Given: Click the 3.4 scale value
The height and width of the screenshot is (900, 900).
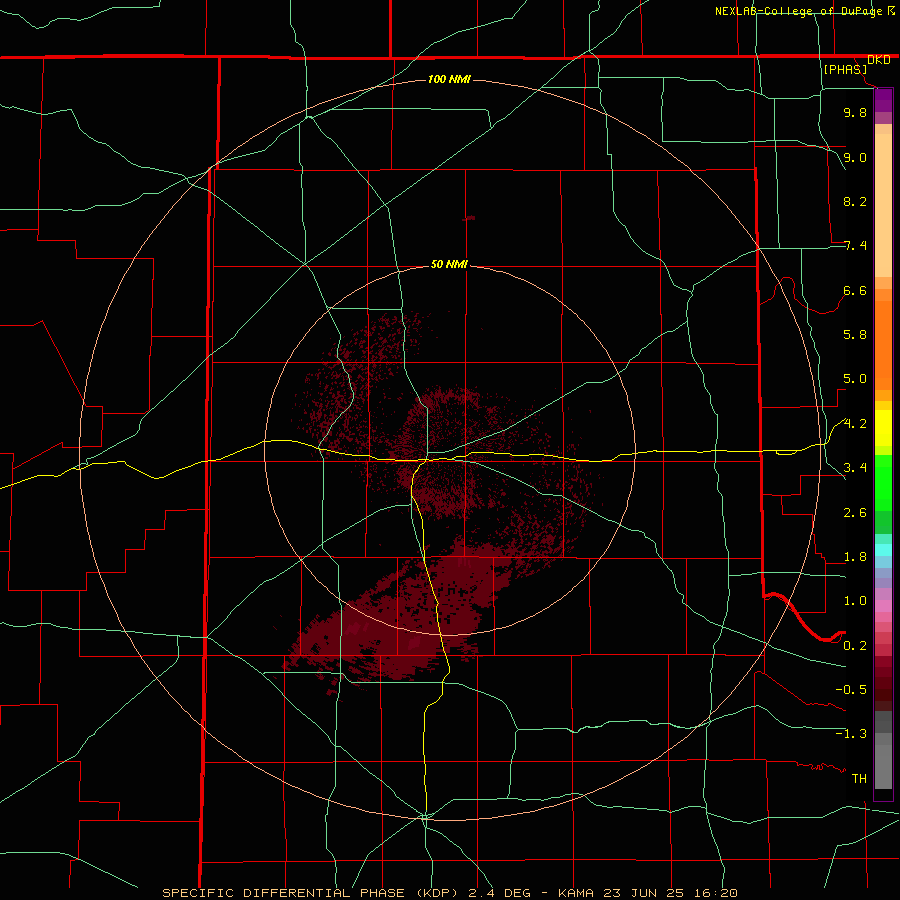Looking at the screenshot, I should 855,468.
